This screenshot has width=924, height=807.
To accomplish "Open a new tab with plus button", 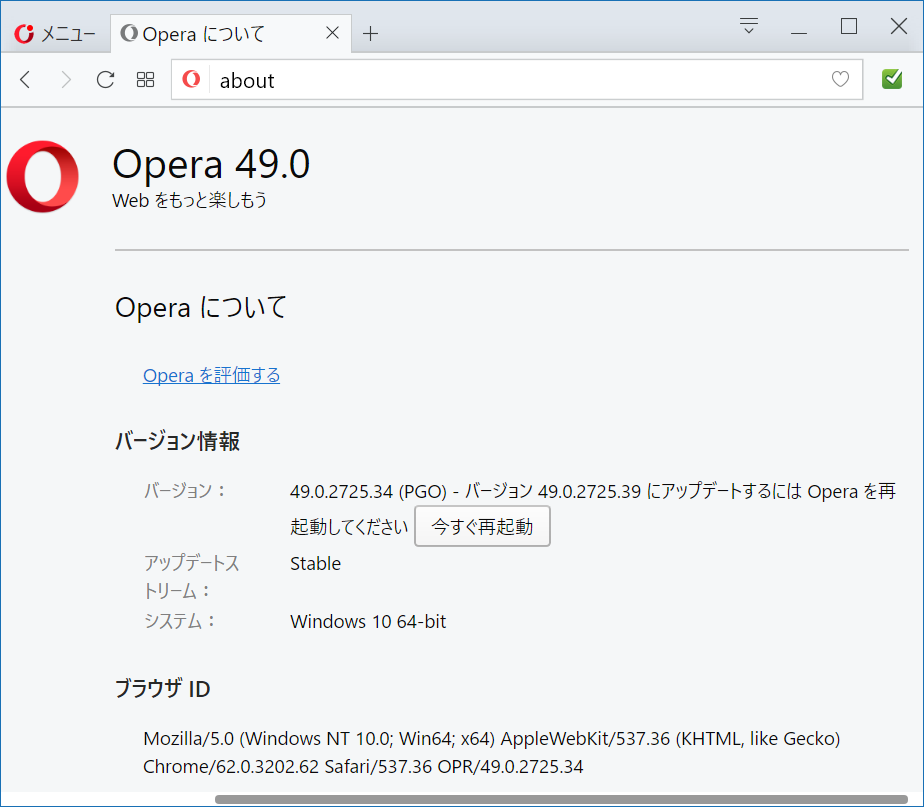I will pos(370,34).
